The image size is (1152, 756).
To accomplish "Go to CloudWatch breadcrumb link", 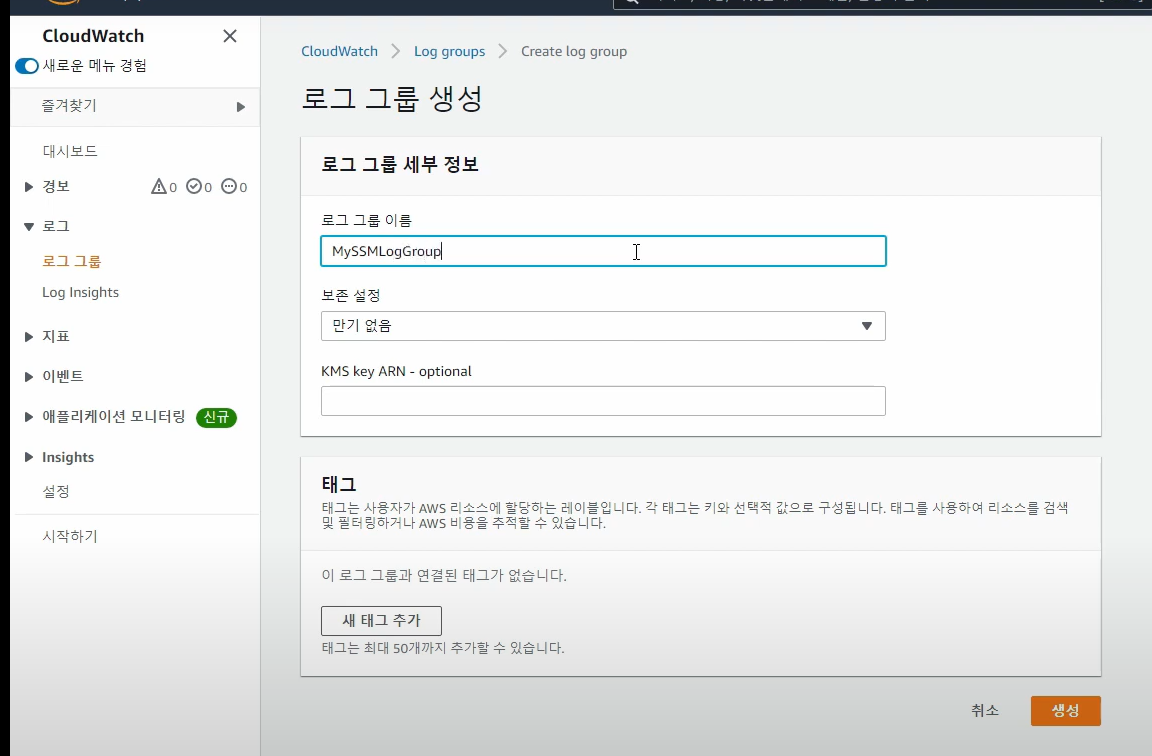I will pyautogui.click(x=339, y=51).
